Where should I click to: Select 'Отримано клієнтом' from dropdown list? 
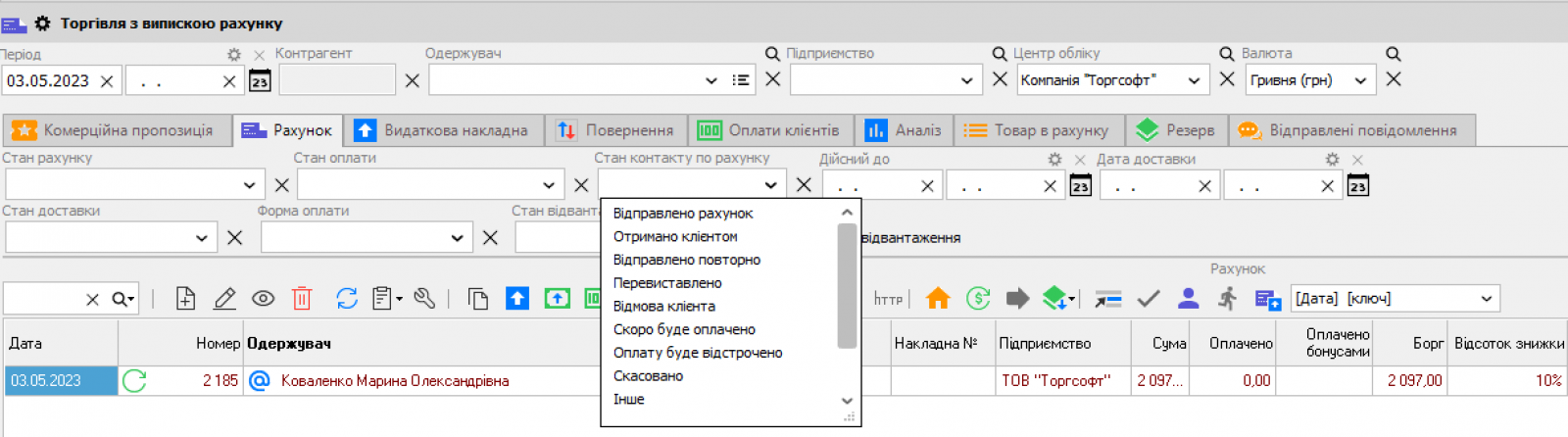[675, 236]
